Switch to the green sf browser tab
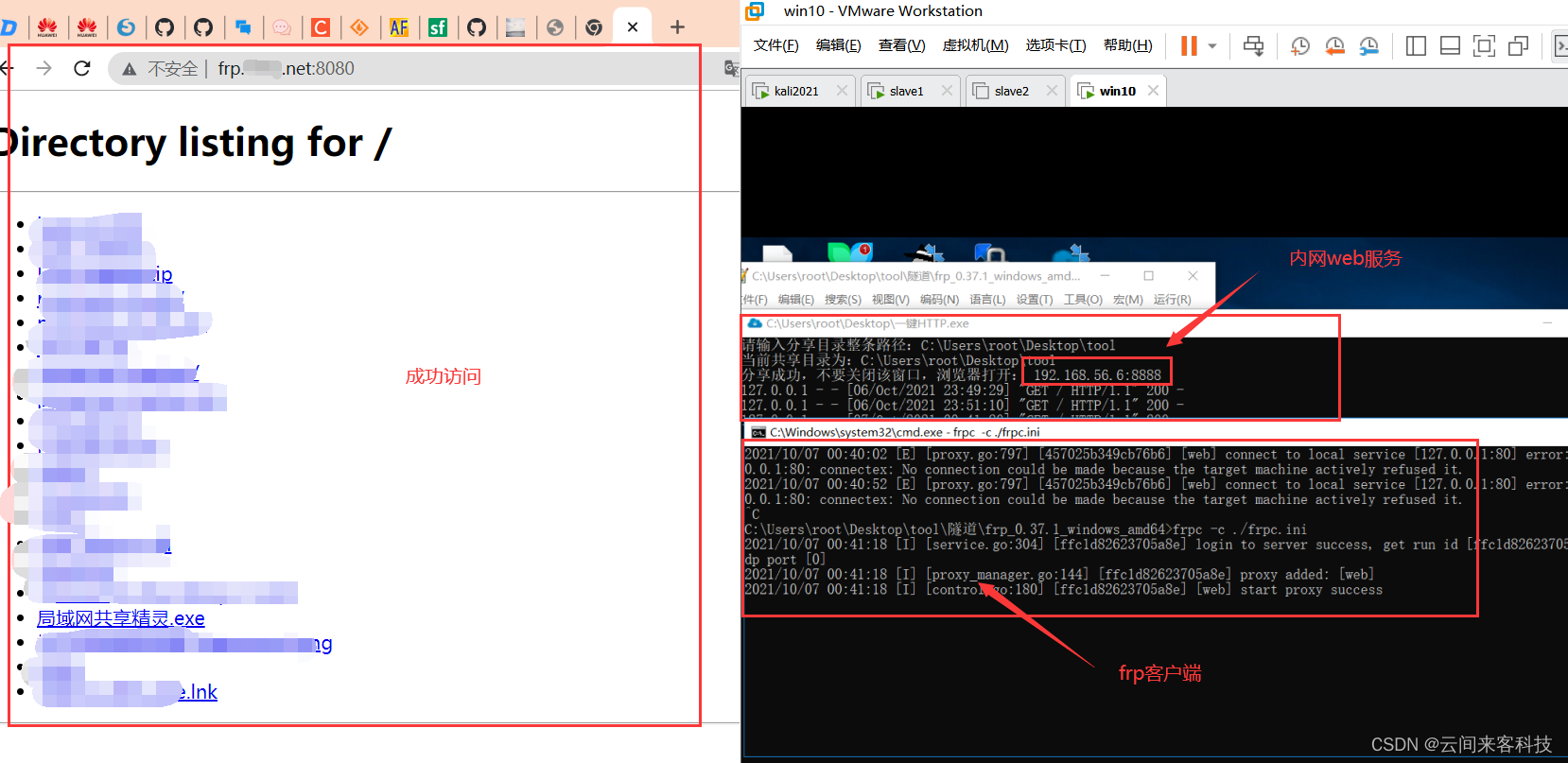 pos(438,27)
